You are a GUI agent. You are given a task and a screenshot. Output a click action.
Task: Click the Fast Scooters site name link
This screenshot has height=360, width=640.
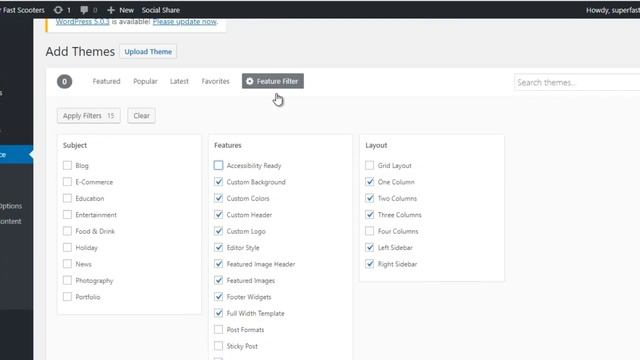(x=22, y=10)
